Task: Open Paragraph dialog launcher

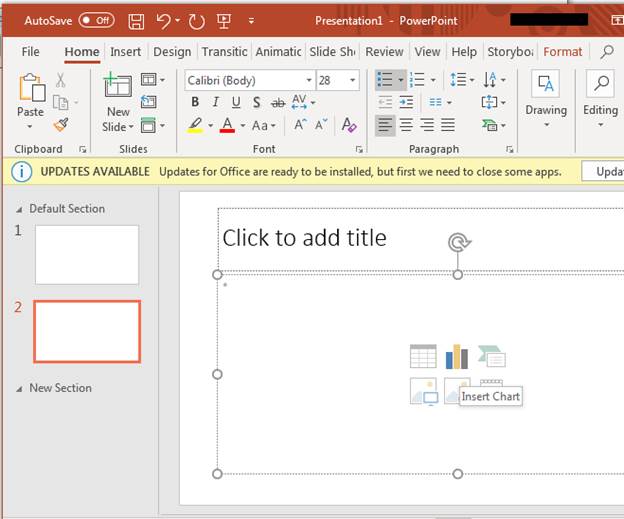Action: coord(509,149)
